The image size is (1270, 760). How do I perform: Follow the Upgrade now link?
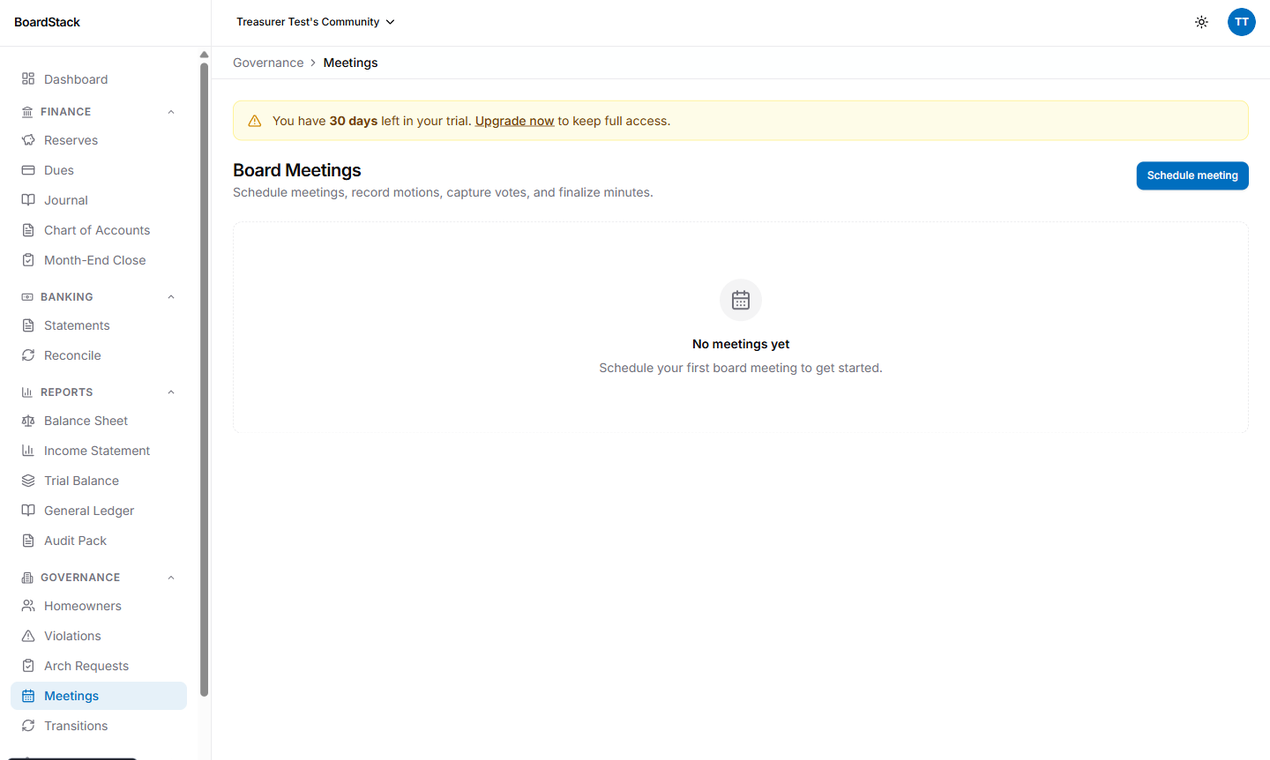coord(514,121)
